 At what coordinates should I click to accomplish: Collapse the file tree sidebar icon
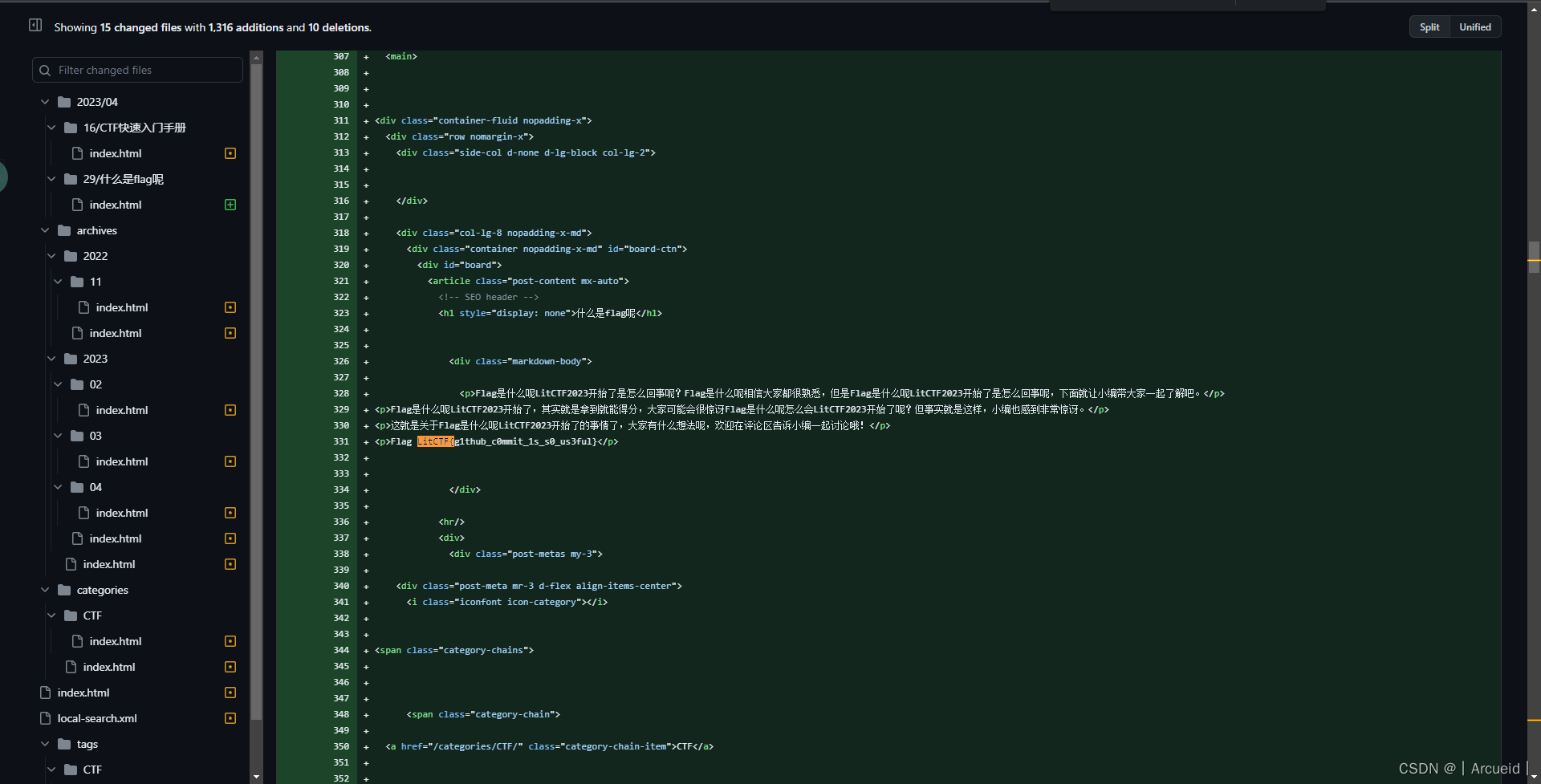35,25
